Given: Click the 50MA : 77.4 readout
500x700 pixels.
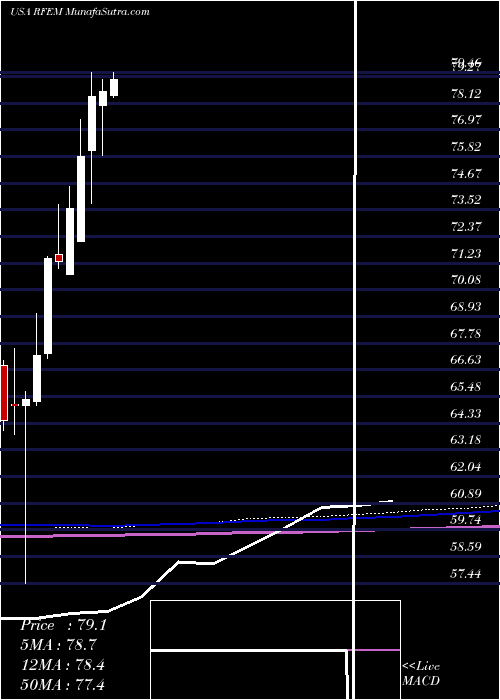Looking at the screenshot, I should pos(62,684).
